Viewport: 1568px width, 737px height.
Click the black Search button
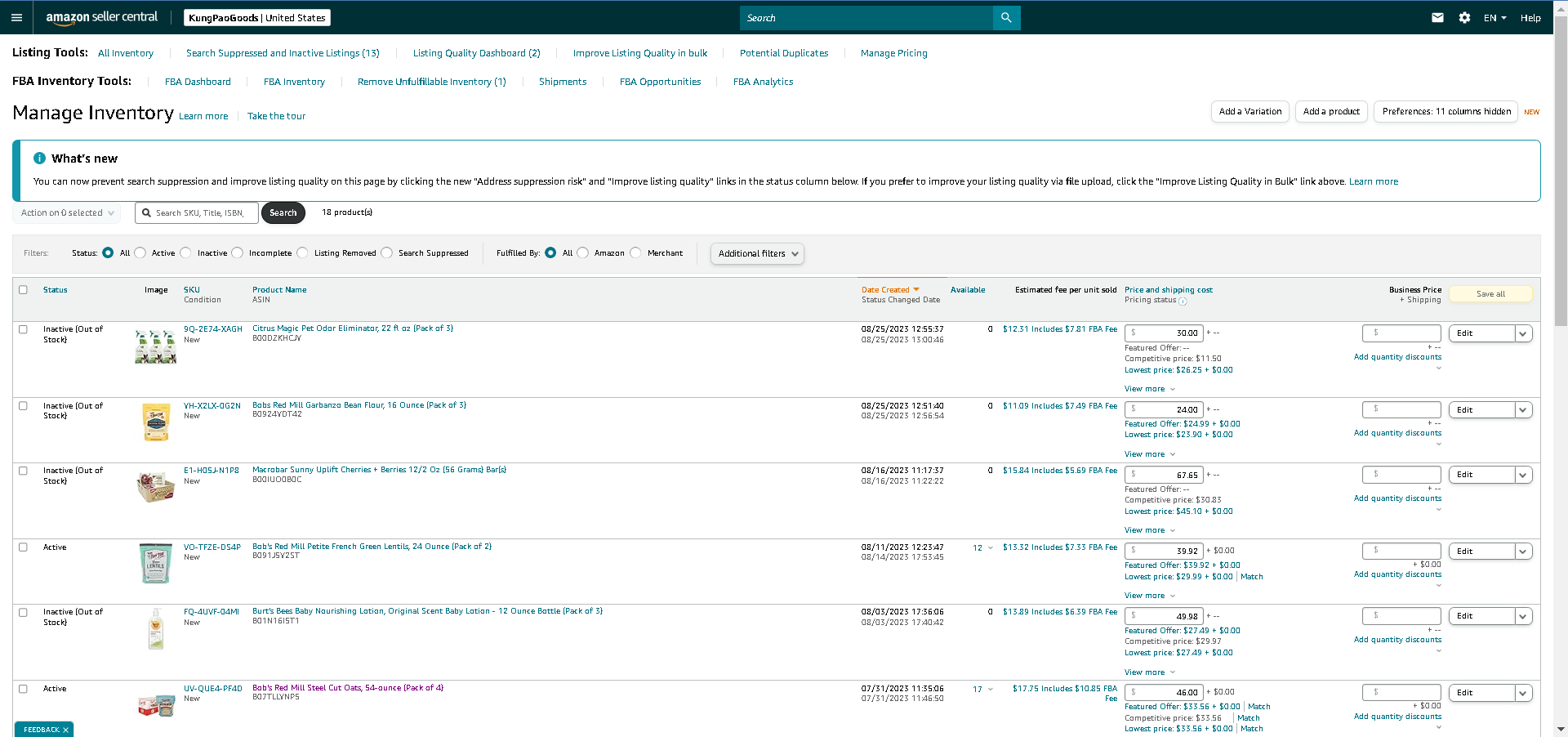[x=283, y=213]
